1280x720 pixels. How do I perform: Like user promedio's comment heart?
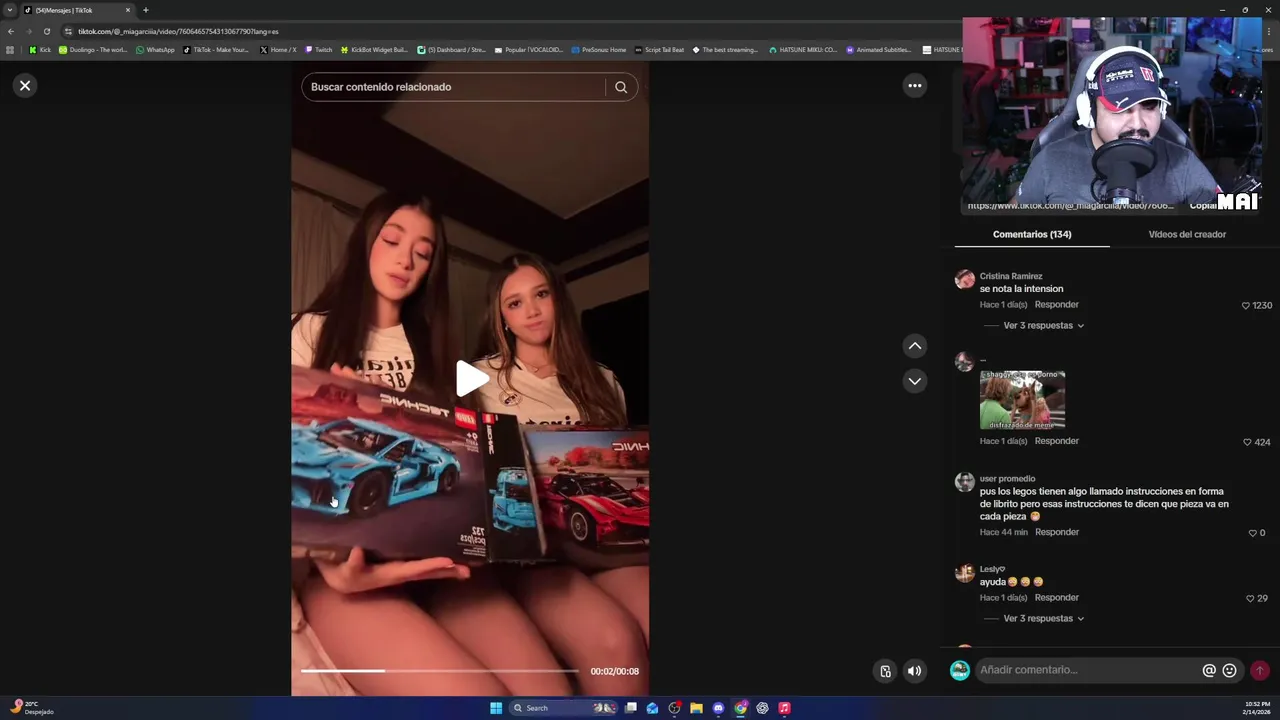point(1252,533)
